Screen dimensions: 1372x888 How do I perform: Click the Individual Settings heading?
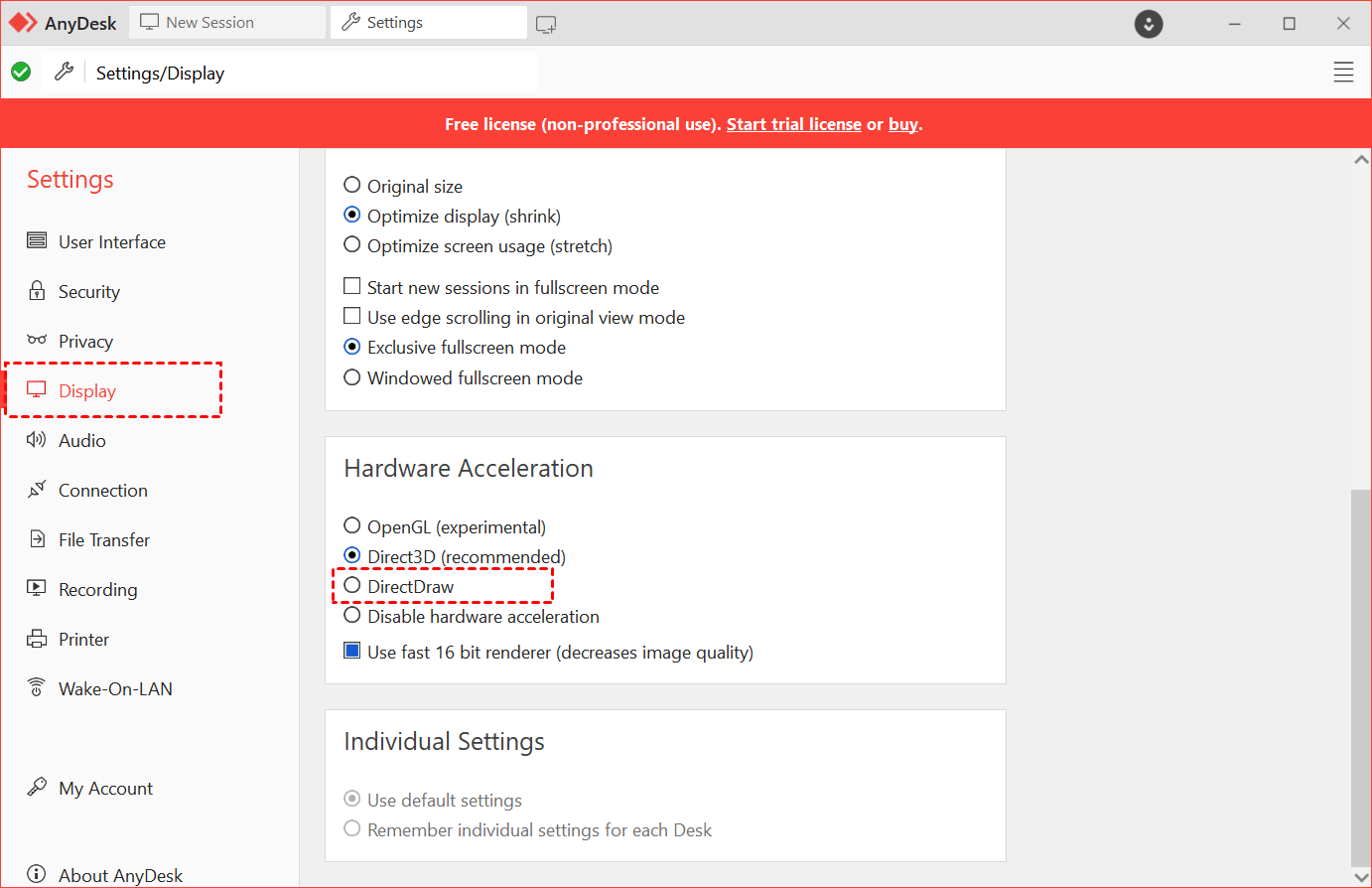tap(444, 741)
